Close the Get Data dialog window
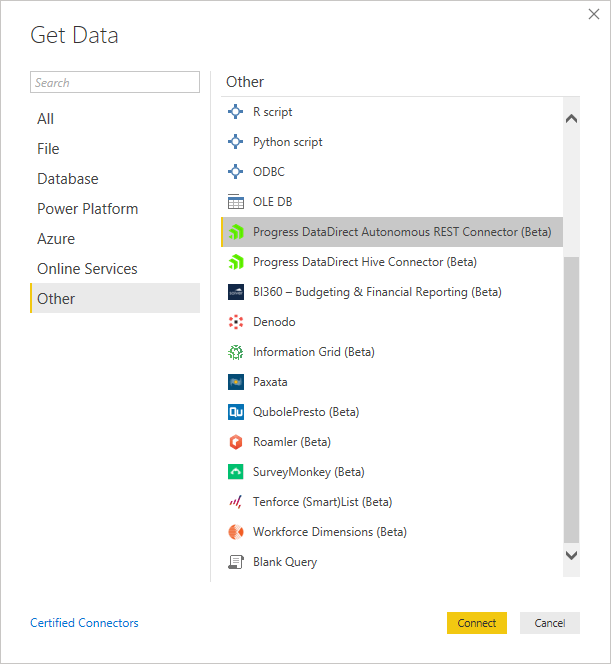The height and width of the screenshot is (664, 611). click(x=593, y=15)
